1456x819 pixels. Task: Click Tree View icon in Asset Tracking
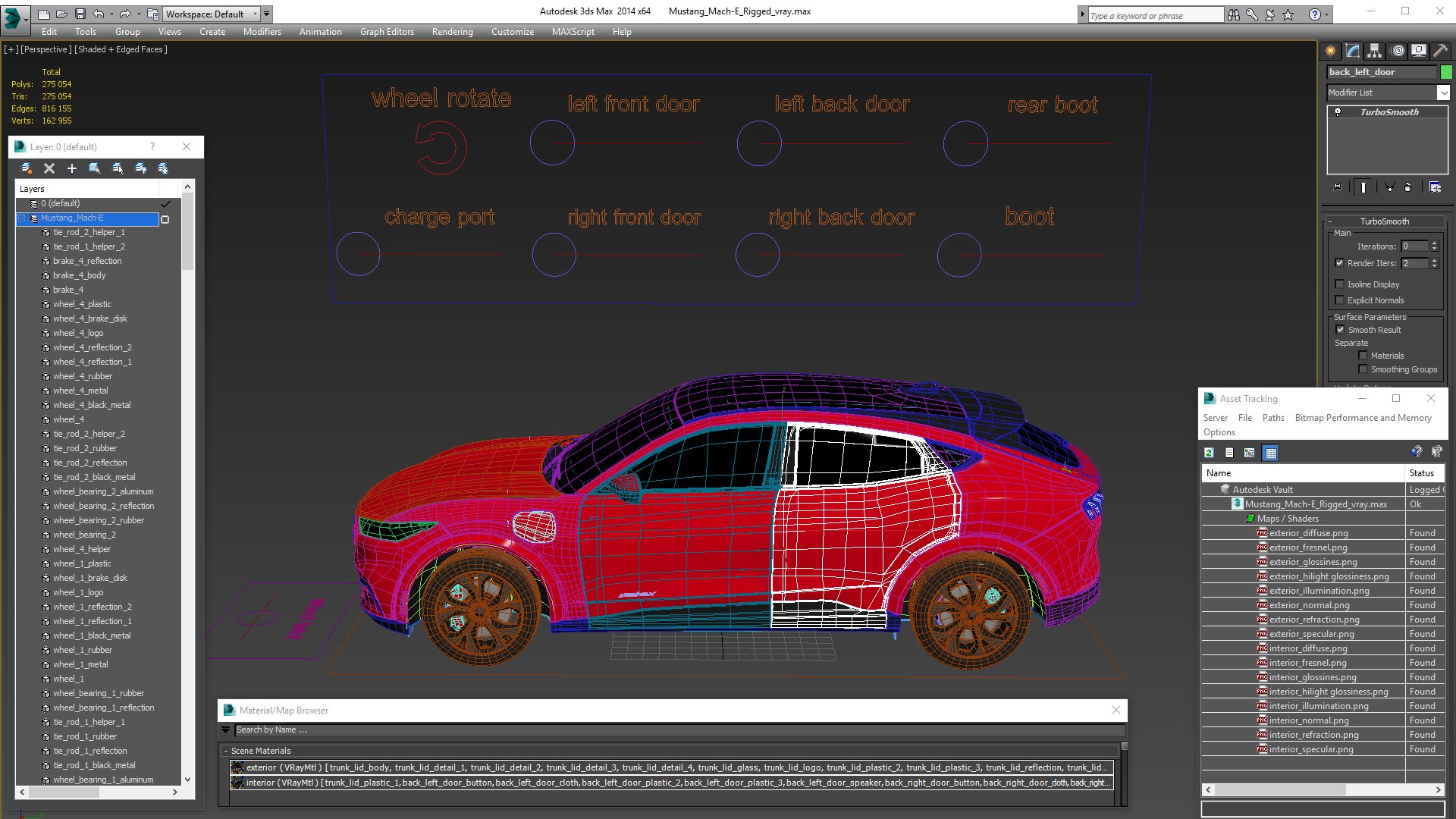tap(1250, 453)
